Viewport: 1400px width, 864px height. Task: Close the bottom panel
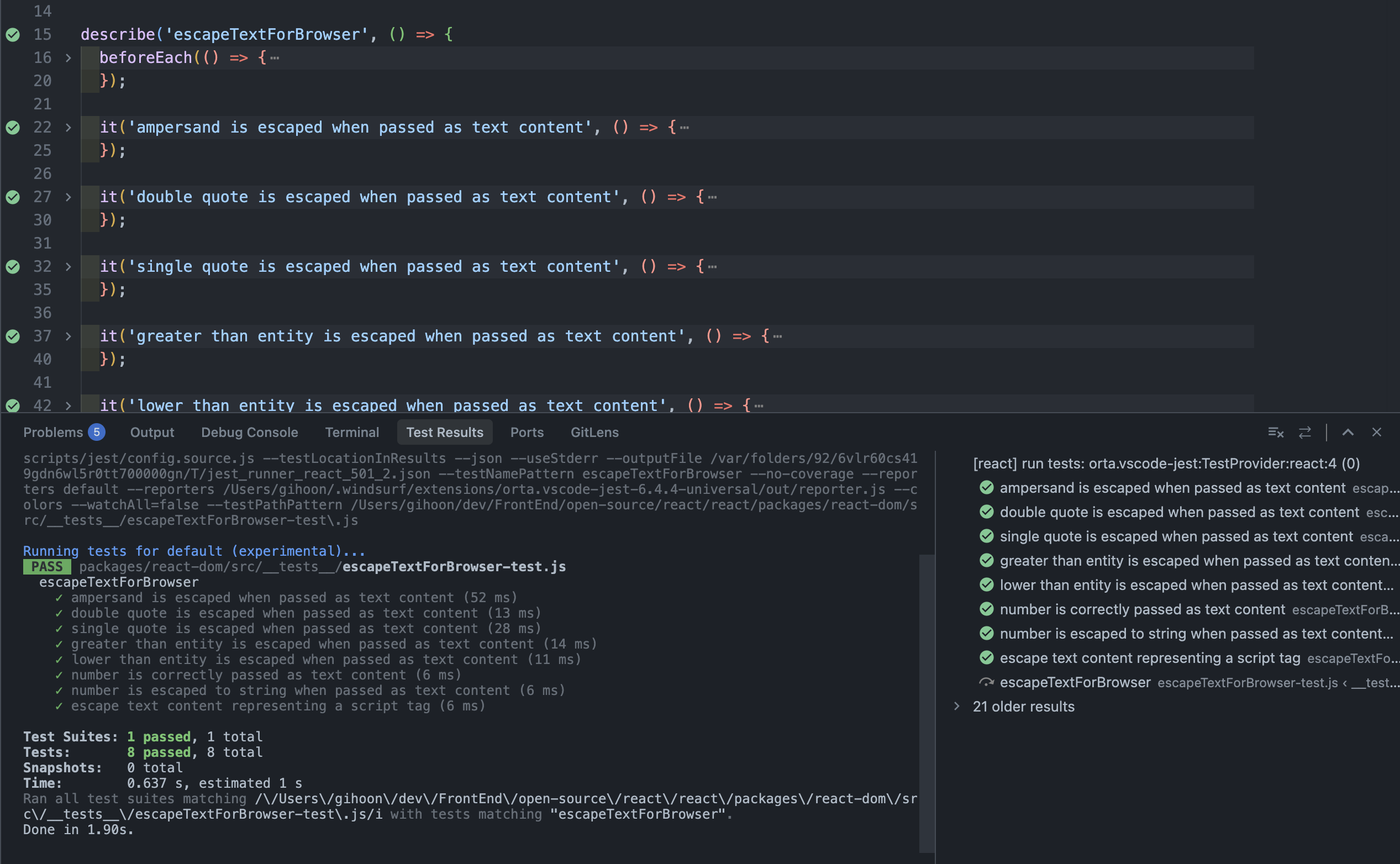click(x=1378, y=432)
